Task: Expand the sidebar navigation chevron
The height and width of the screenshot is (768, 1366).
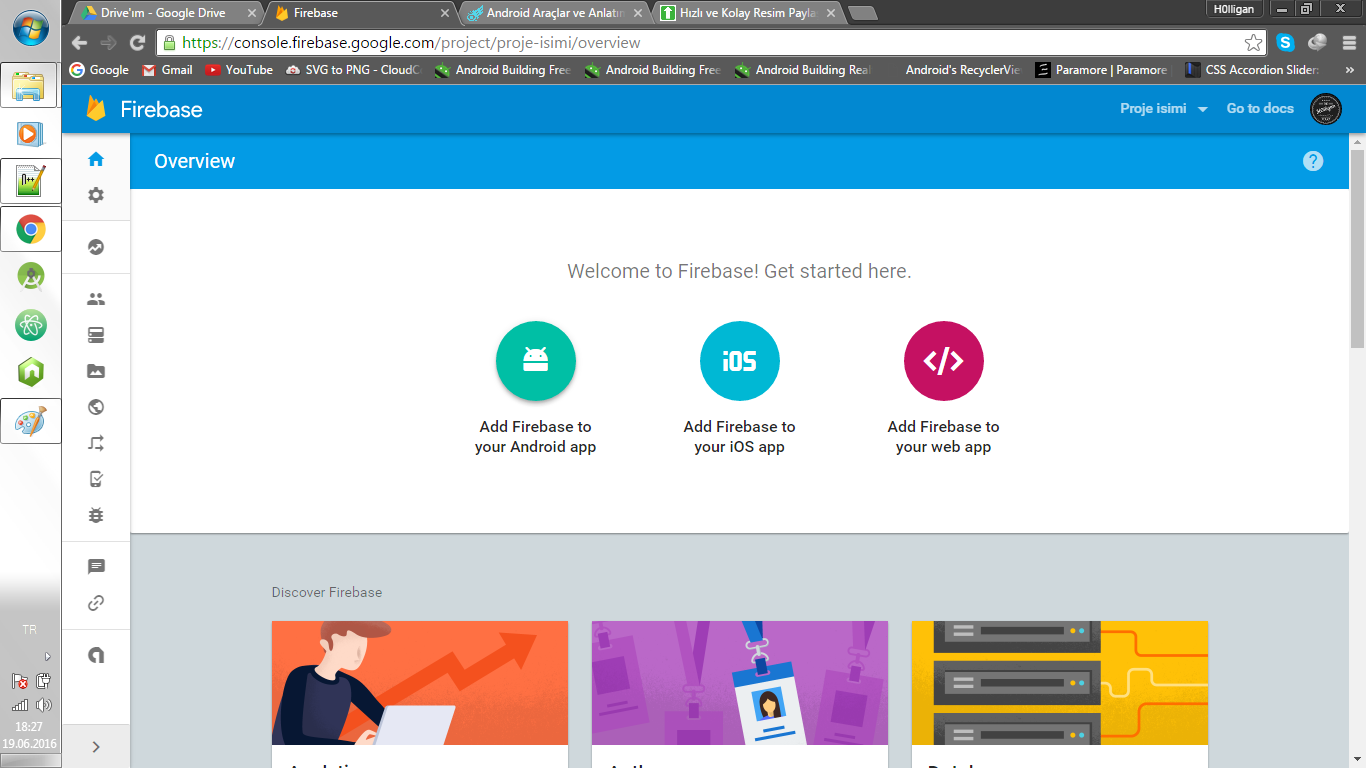Action: click(x=96, y=746)
